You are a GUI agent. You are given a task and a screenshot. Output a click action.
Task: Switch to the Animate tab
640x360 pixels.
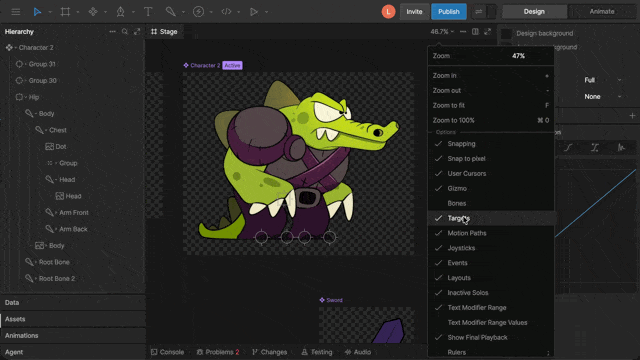(x=602, y=11)
